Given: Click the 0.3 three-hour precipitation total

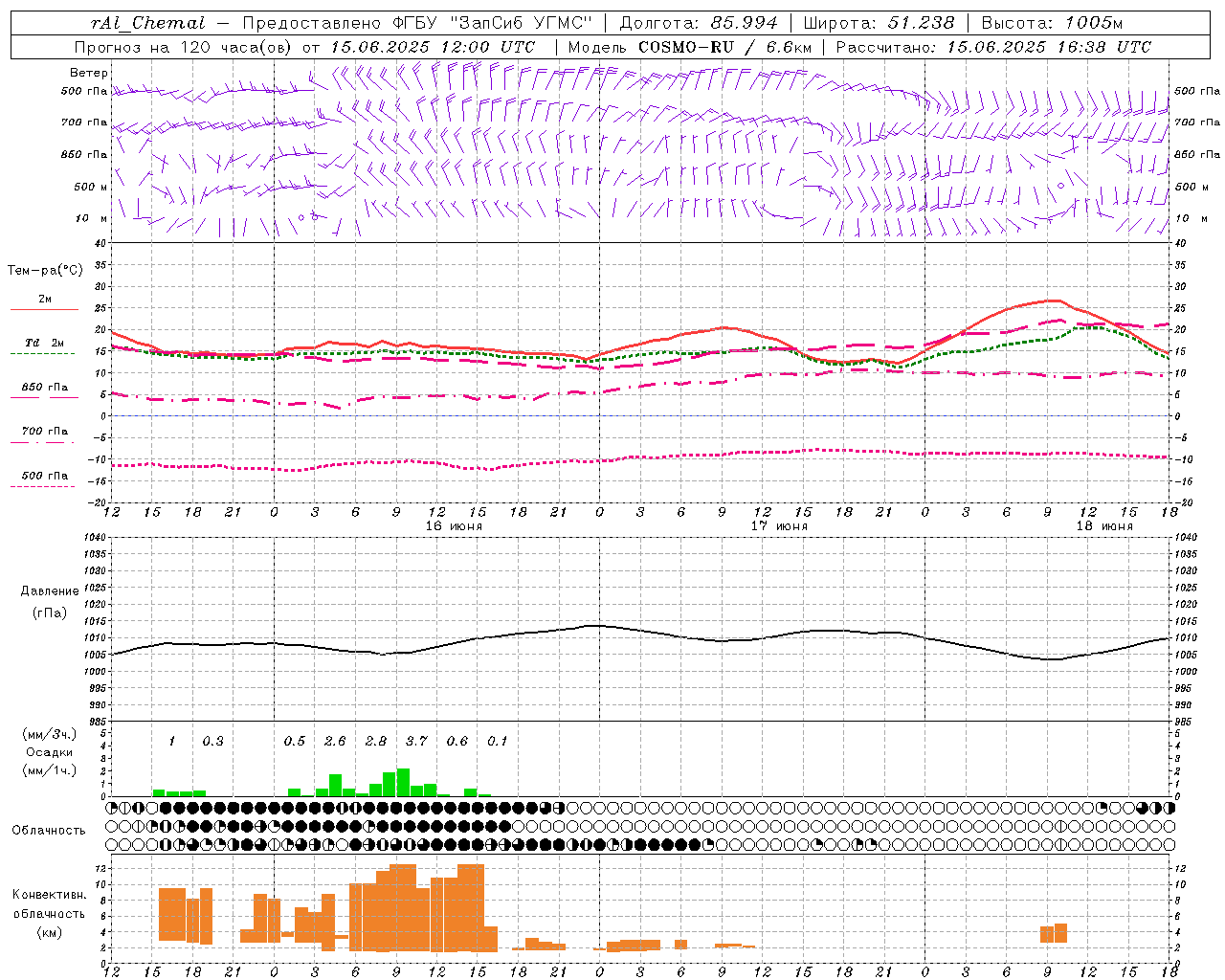Looking at the screenshot, I should [212, 742].
